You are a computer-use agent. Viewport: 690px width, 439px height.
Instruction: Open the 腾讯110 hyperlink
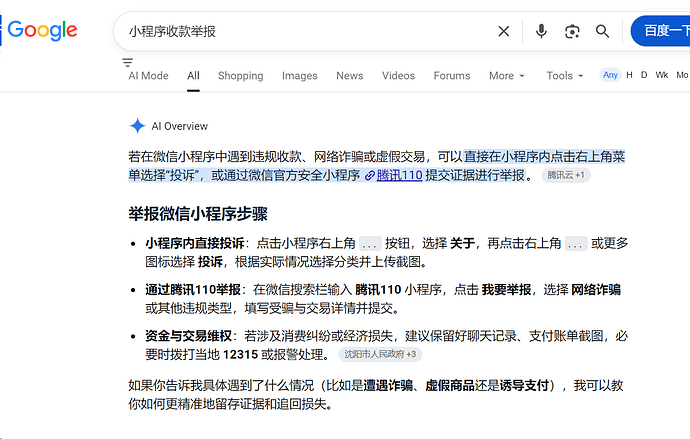tap(400, 176)
